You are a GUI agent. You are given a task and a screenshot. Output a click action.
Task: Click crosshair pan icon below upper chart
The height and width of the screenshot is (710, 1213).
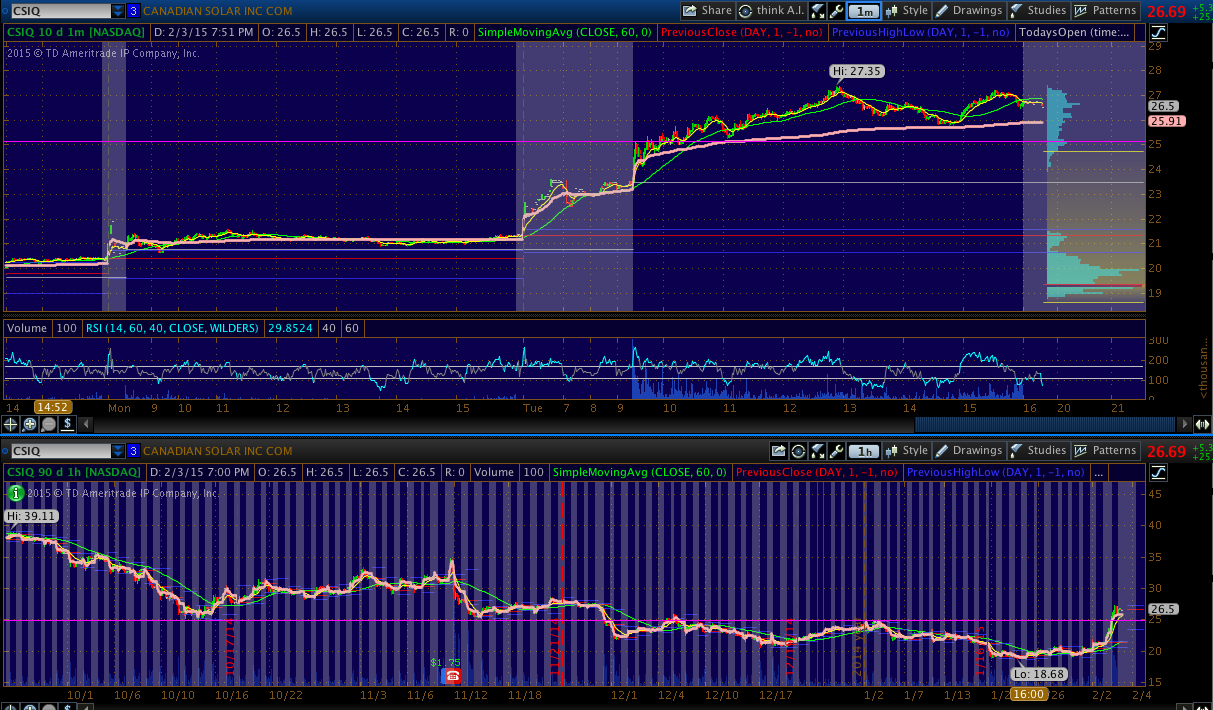coord(11,424)
